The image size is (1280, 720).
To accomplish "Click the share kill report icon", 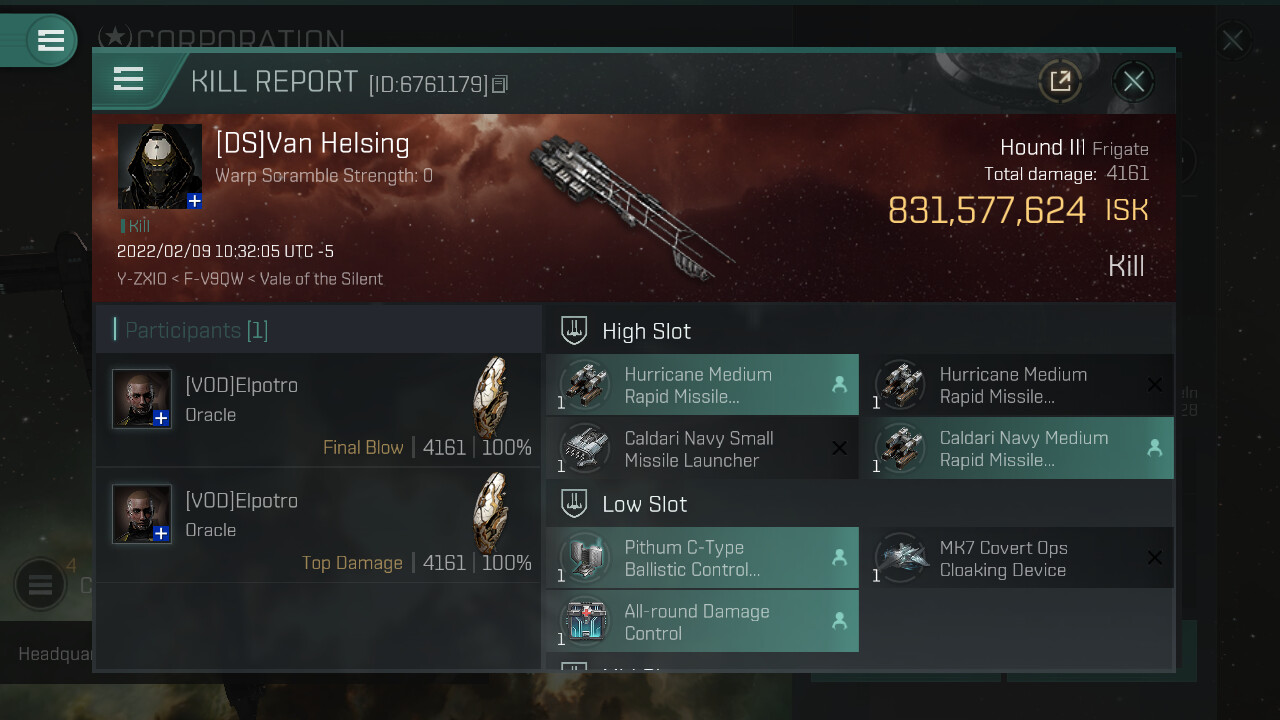I will click(1060, 81).
